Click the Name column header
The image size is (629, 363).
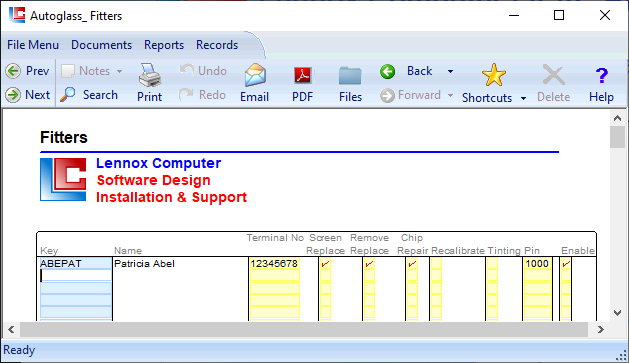point(128,251)
